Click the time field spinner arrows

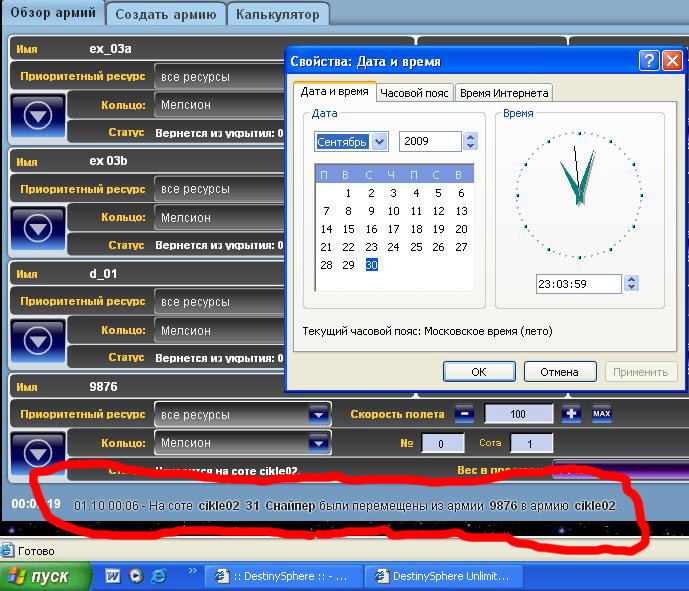click(631, 284)
